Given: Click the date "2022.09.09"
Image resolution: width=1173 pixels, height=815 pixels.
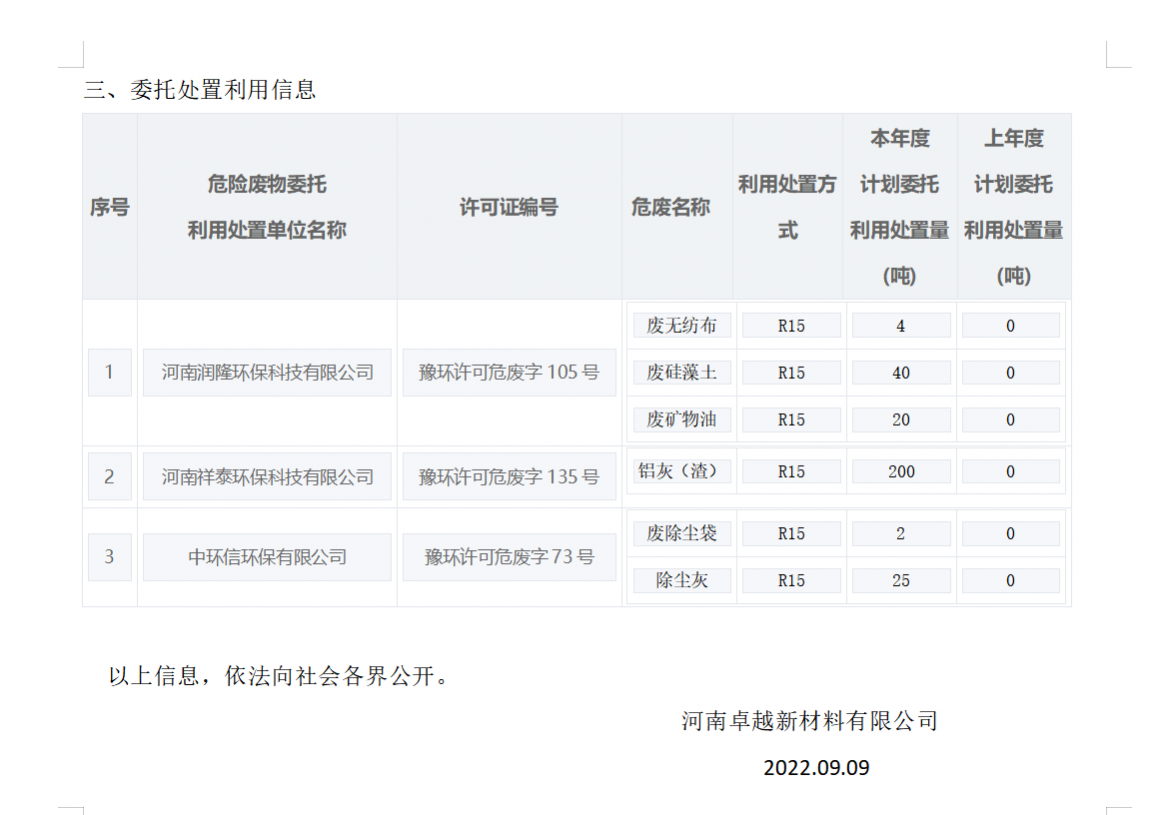Looking at the screenshot, I should (816, 768).
